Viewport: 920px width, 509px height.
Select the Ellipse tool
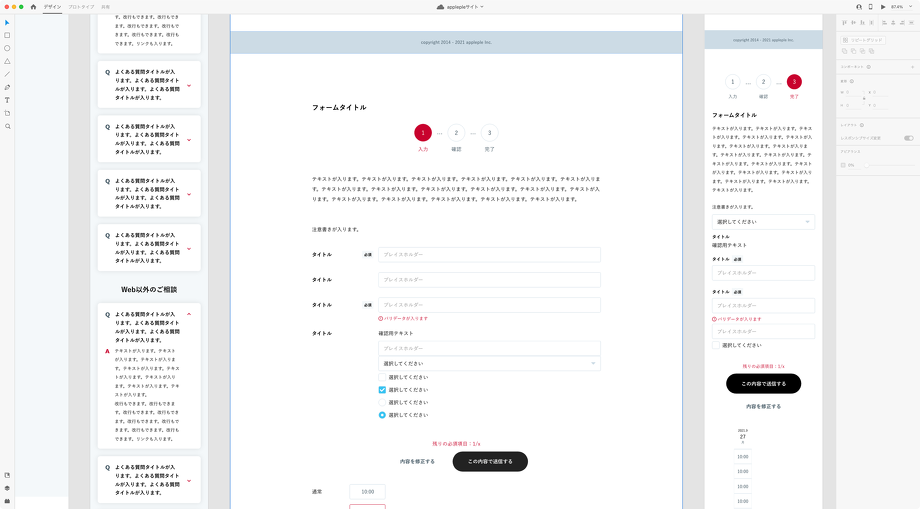pos(7,48)
